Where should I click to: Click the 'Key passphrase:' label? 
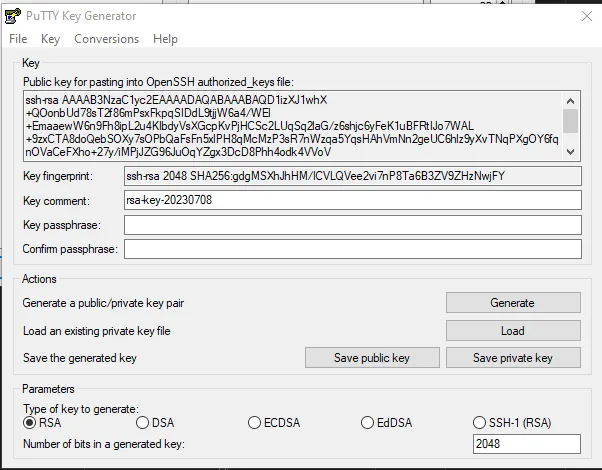pyautogui.click(x=62, y=225)
